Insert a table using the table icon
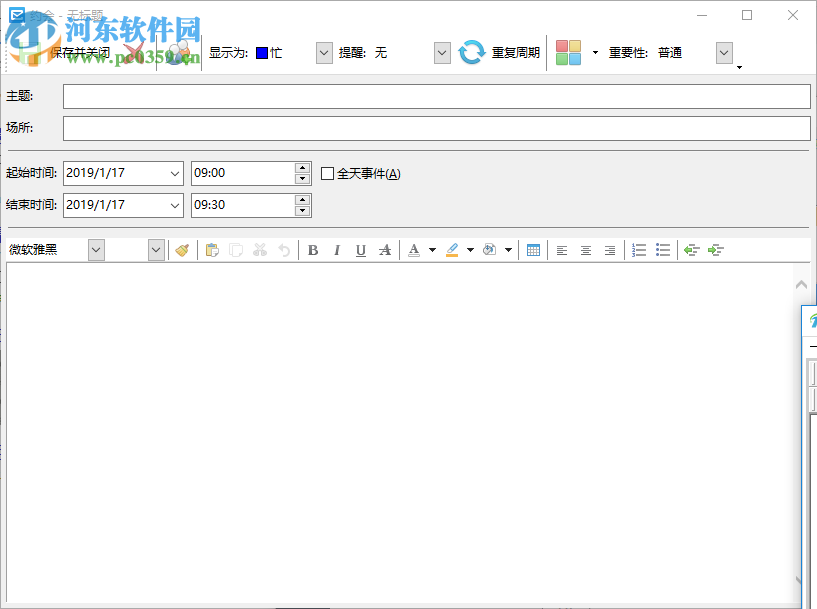 [531, 250]
